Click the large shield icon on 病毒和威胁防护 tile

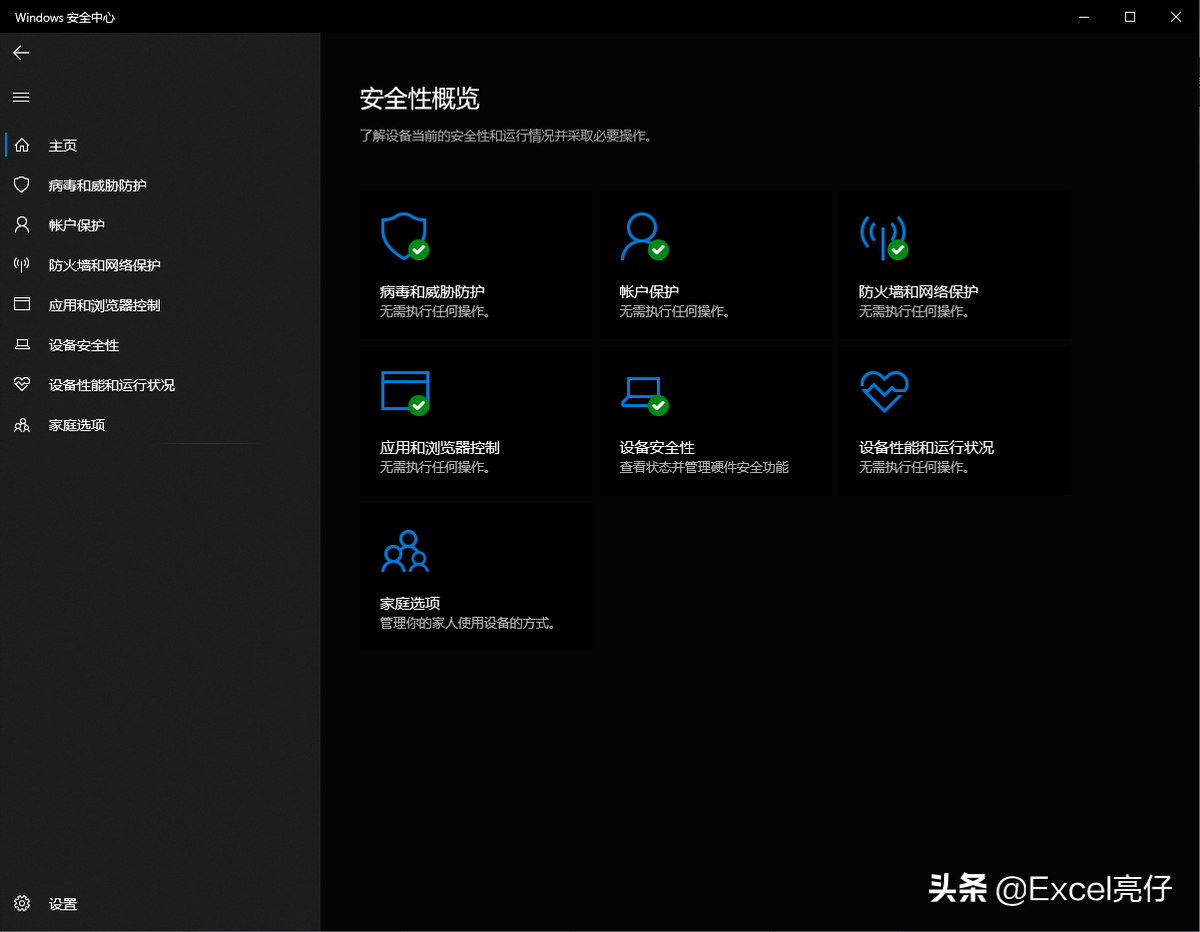point(404,236)
